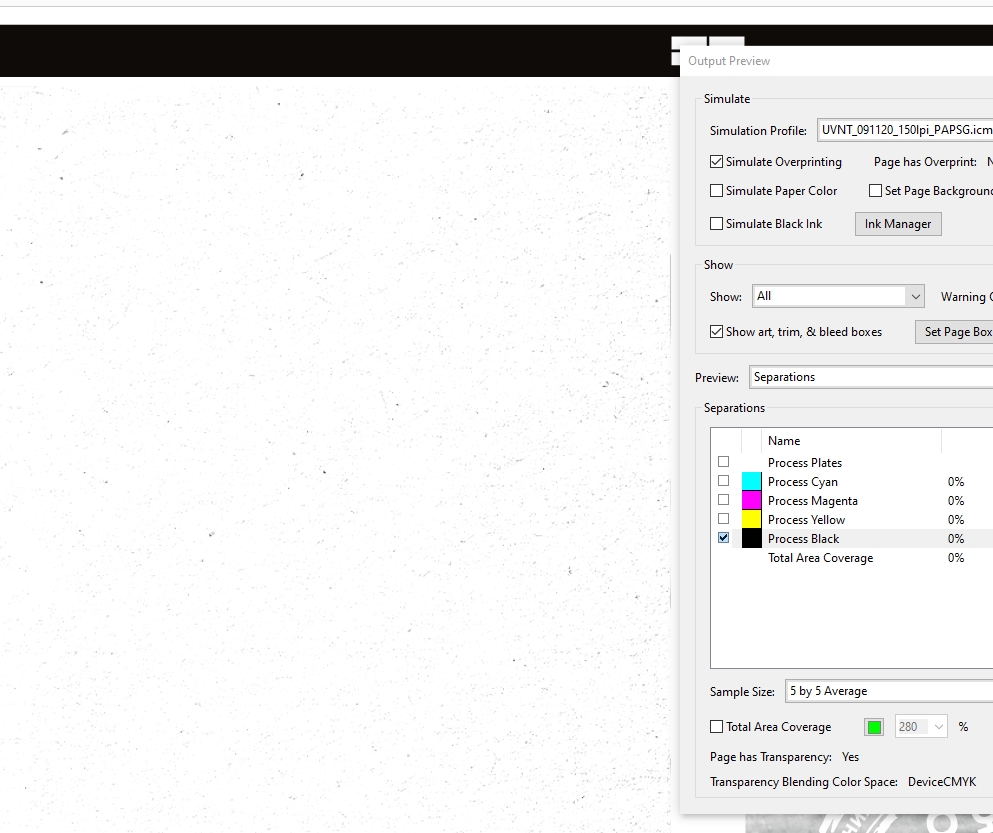Click the DeviceCMYK blending space value

(942, 782)
